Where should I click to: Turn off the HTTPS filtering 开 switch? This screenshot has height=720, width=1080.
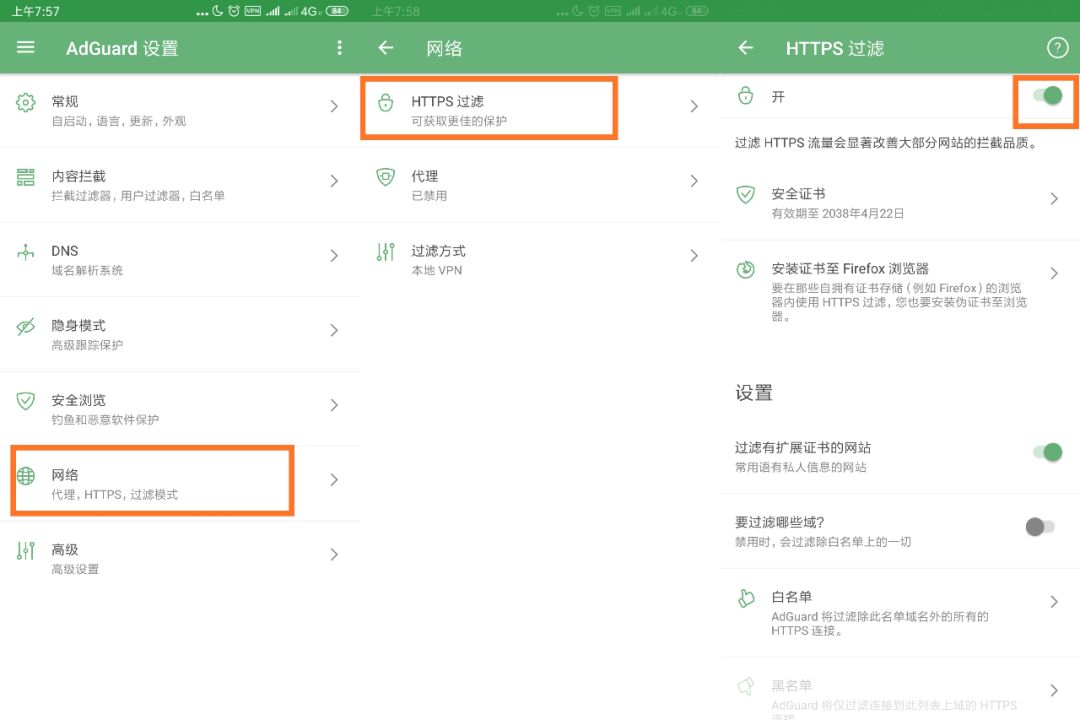[1047, 96]
